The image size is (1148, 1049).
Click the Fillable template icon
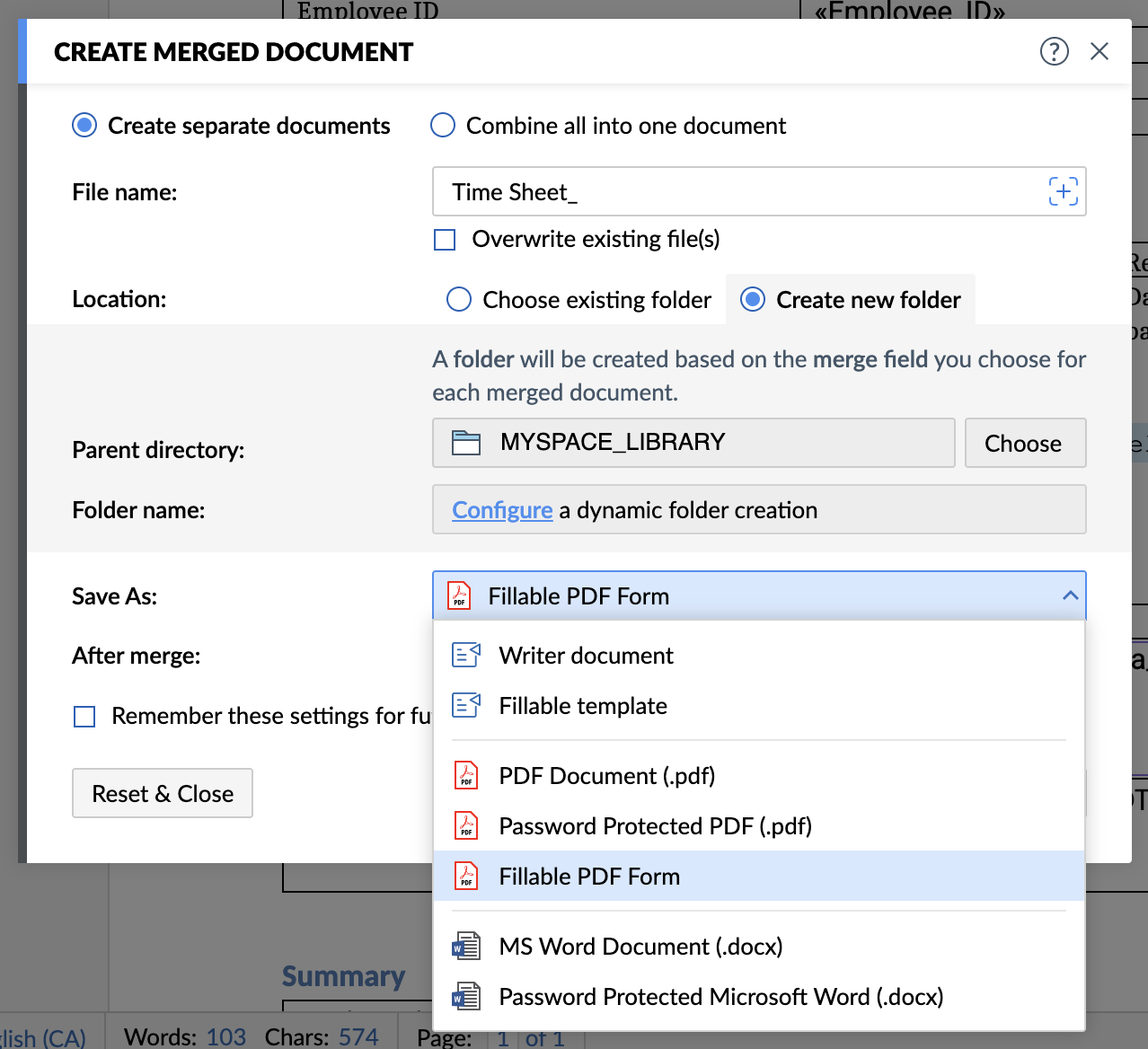click(466, 706)
